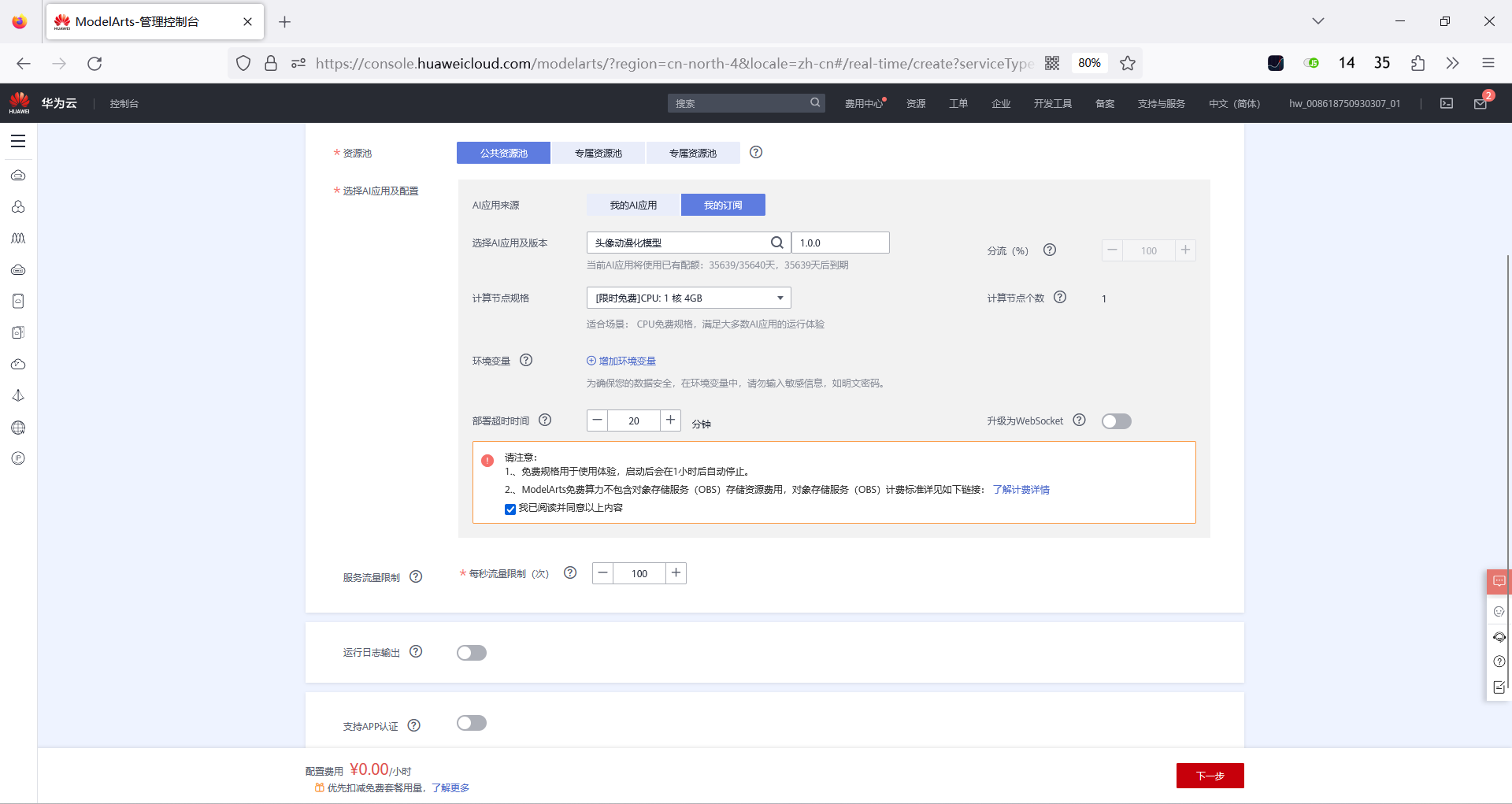1512x804 pixels.
Task: Open the Firefox application hamburger menu
Action: 1488,64
